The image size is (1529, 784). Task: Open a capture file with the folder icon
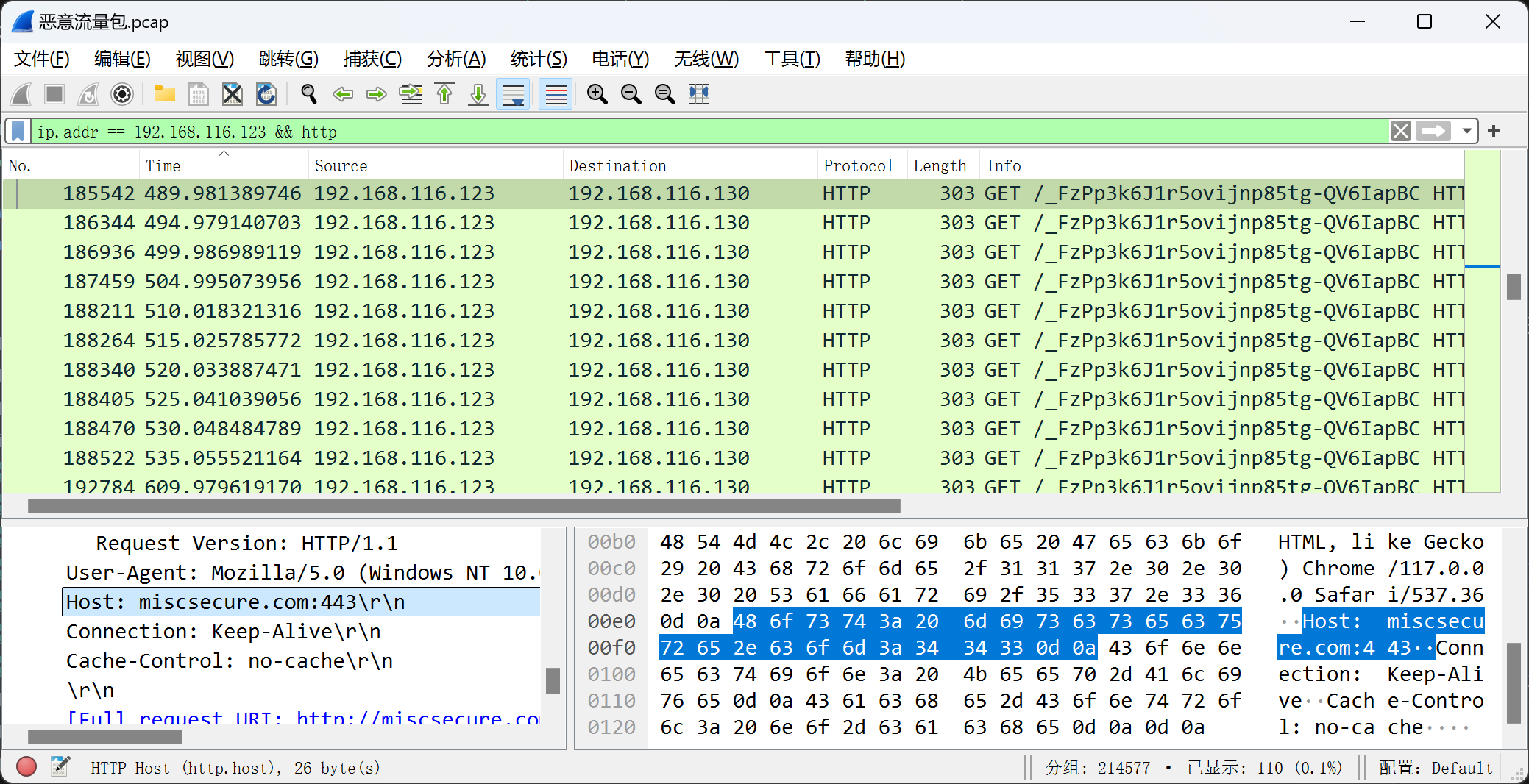(164, 94)
